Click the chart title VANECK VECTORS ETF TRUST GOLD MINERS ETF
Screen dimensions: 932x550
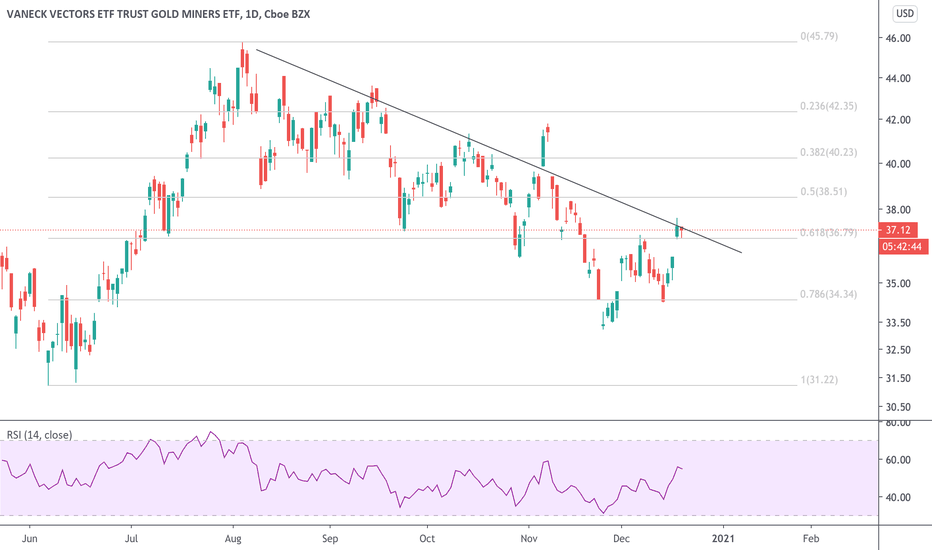click(x=123, y=14)
